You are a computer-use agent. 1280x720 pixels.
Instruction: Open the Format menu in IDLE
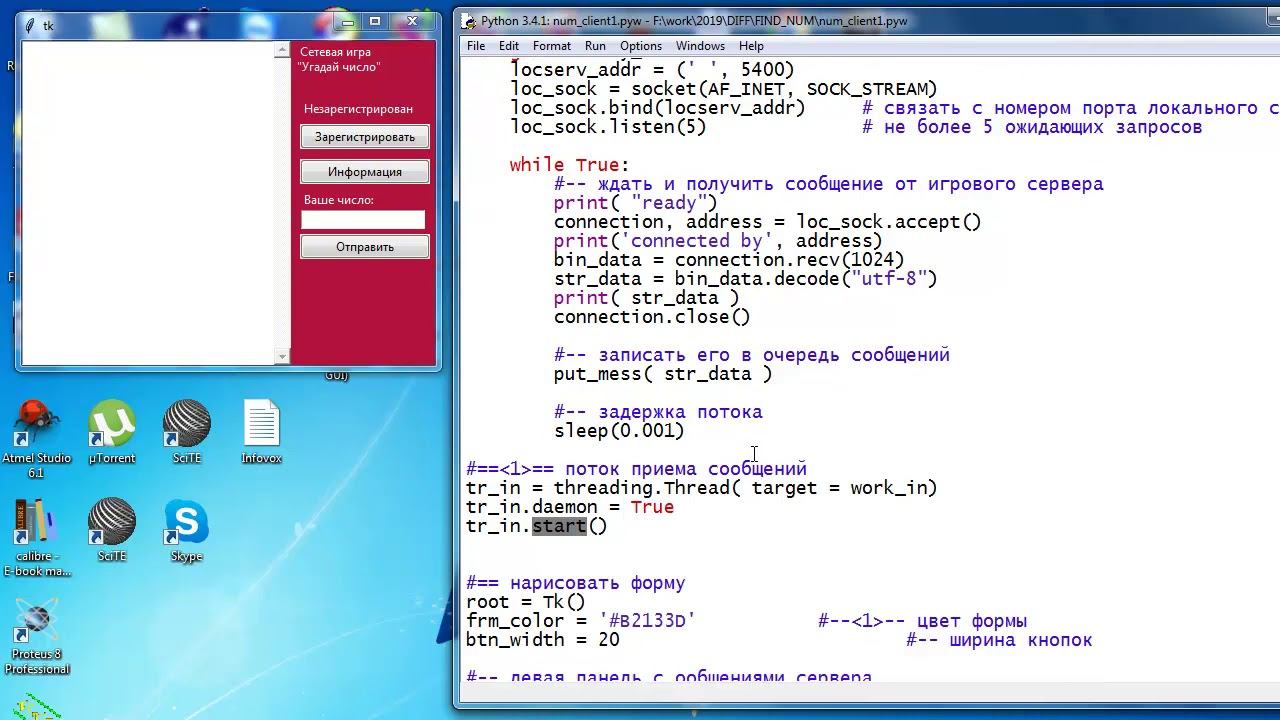[x=552, y=46]
